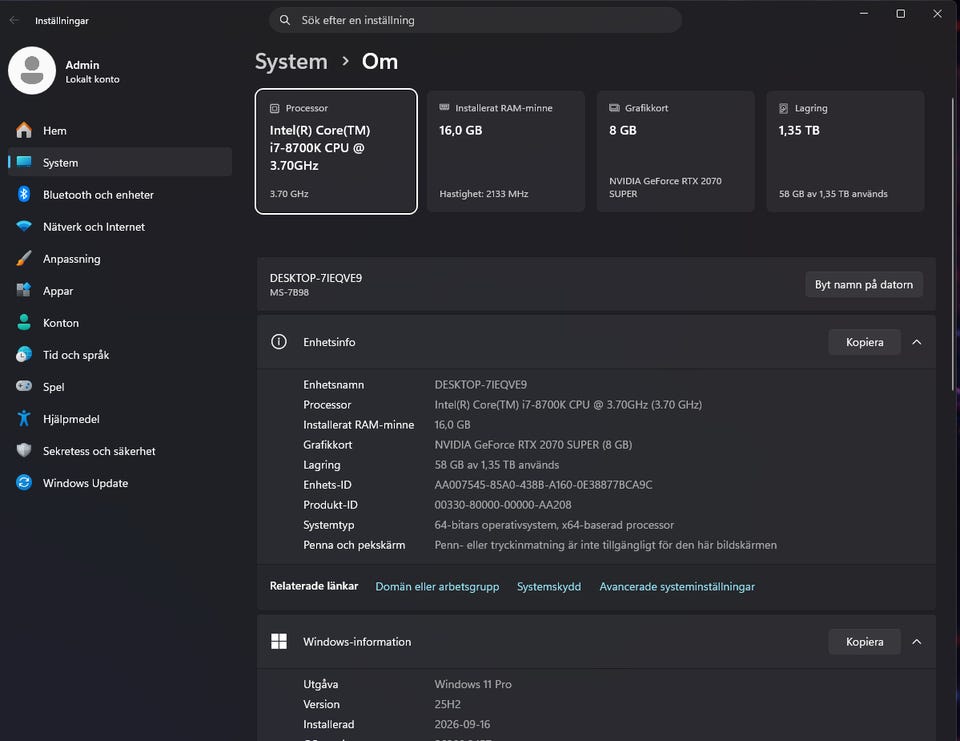Click the Windows logo beside Windows-information
The image size is (960, 741).
279,641
